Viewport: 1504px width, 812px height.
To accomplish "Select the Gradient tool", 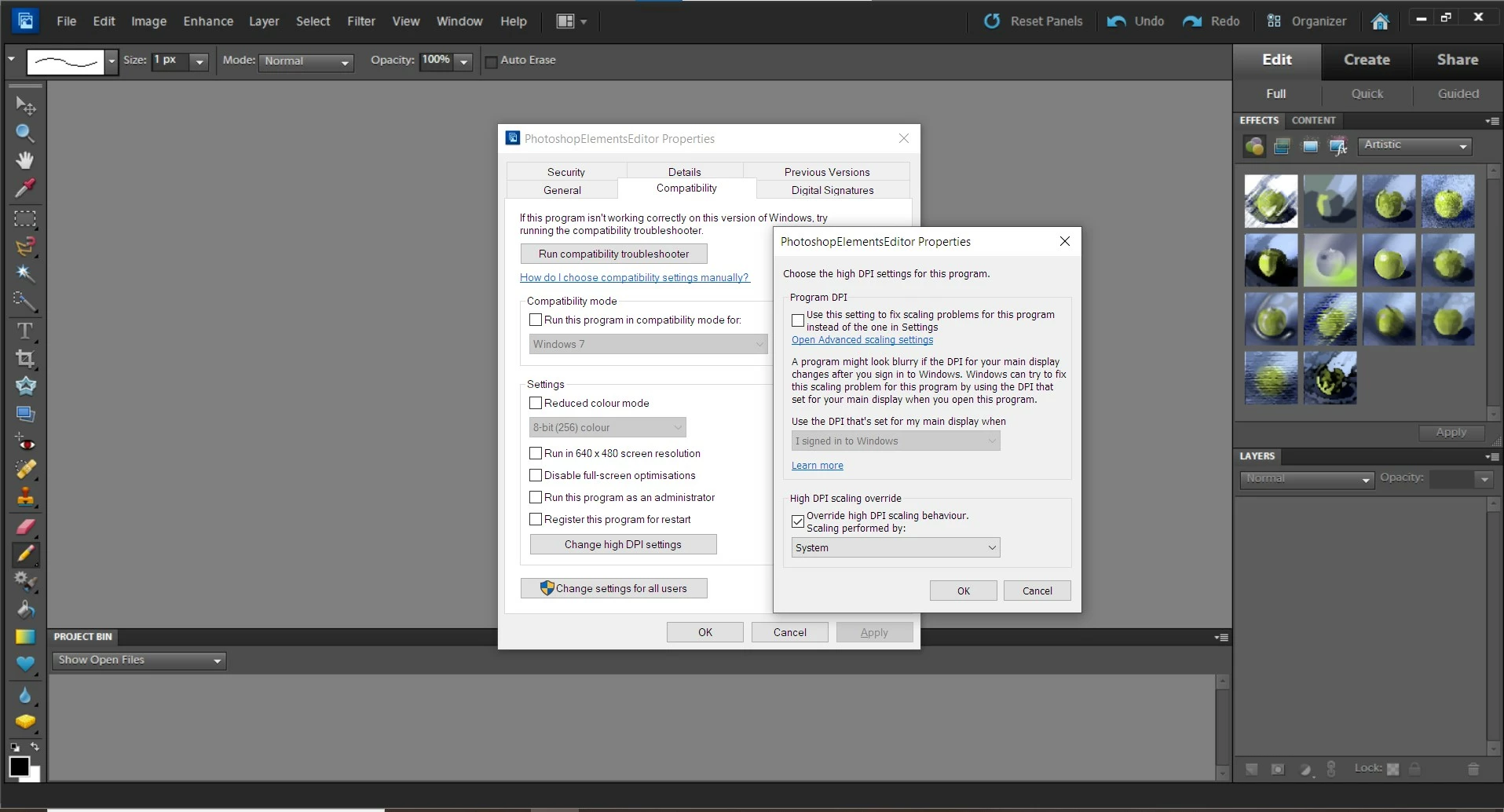I will coord(25,637).
